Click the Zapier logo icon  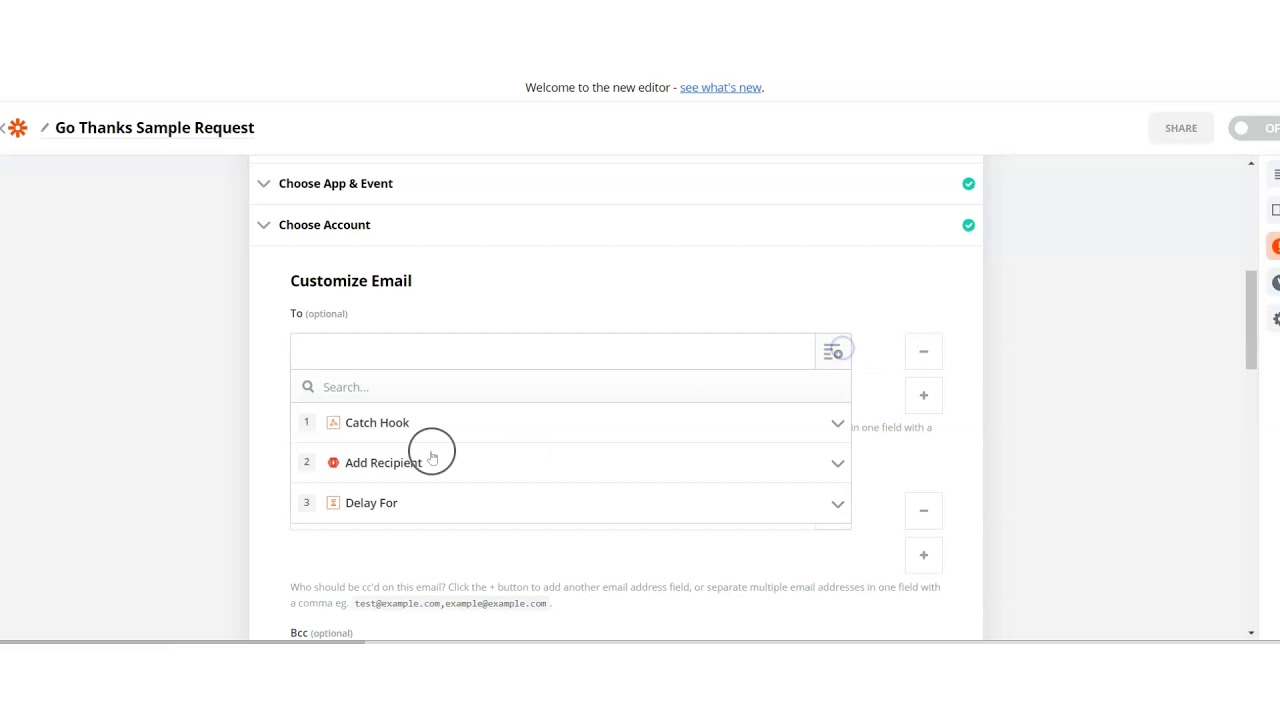pos(17,128)
